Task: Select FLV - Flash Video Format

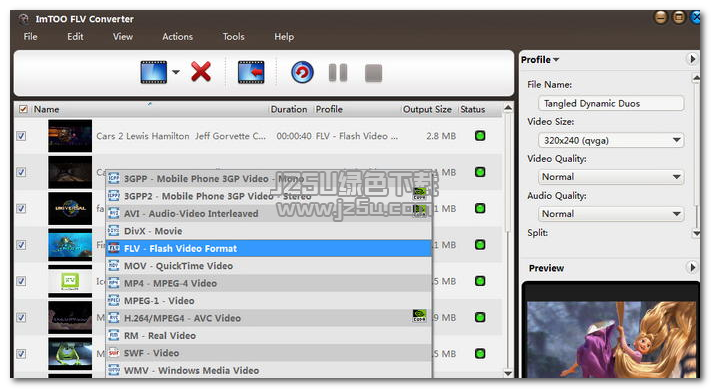Action: pyautogui.click(x=269, y=248)
